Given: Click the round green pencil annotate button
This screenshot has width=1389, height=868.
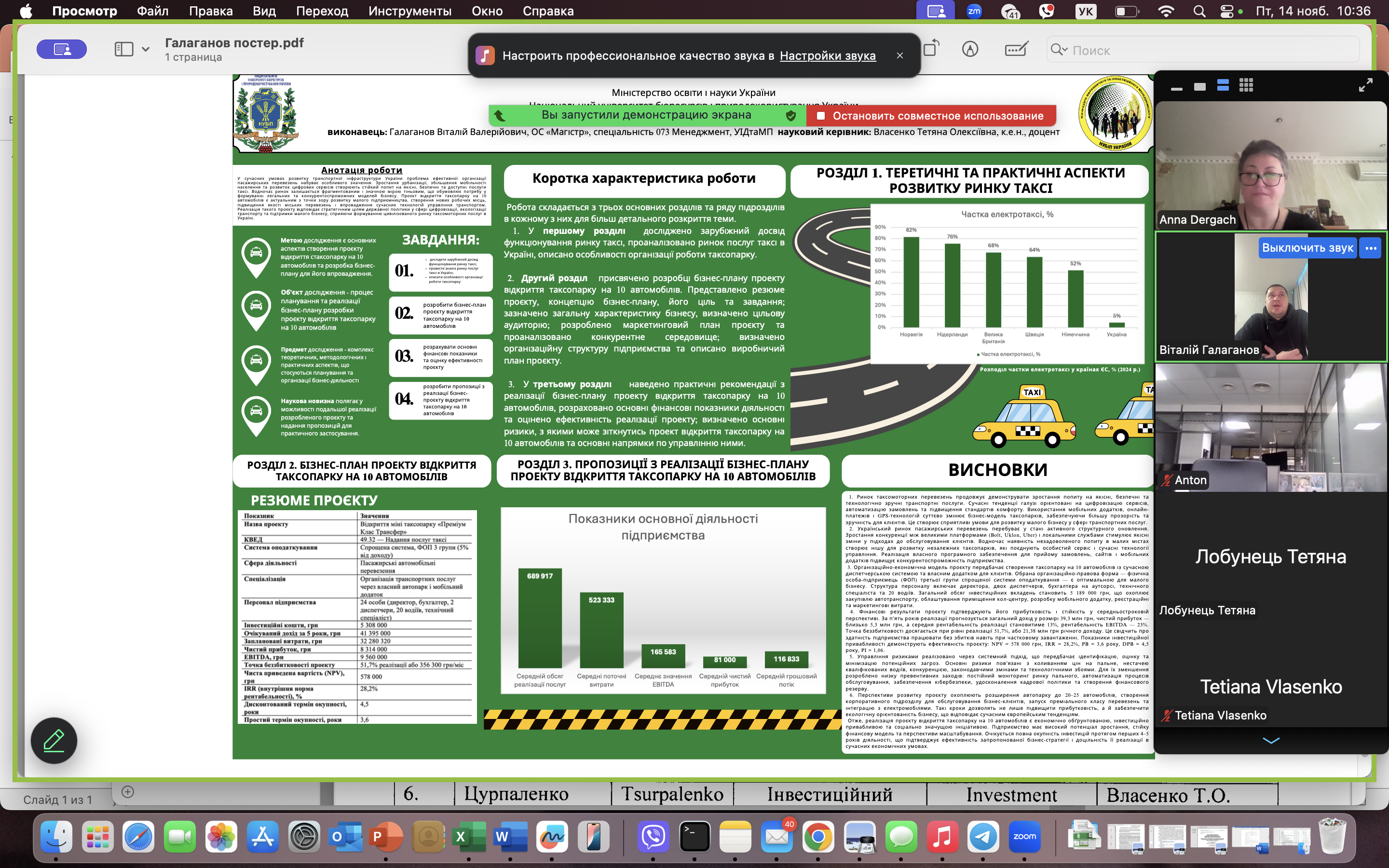Looking at the screenshot, I should pos(54,741).
